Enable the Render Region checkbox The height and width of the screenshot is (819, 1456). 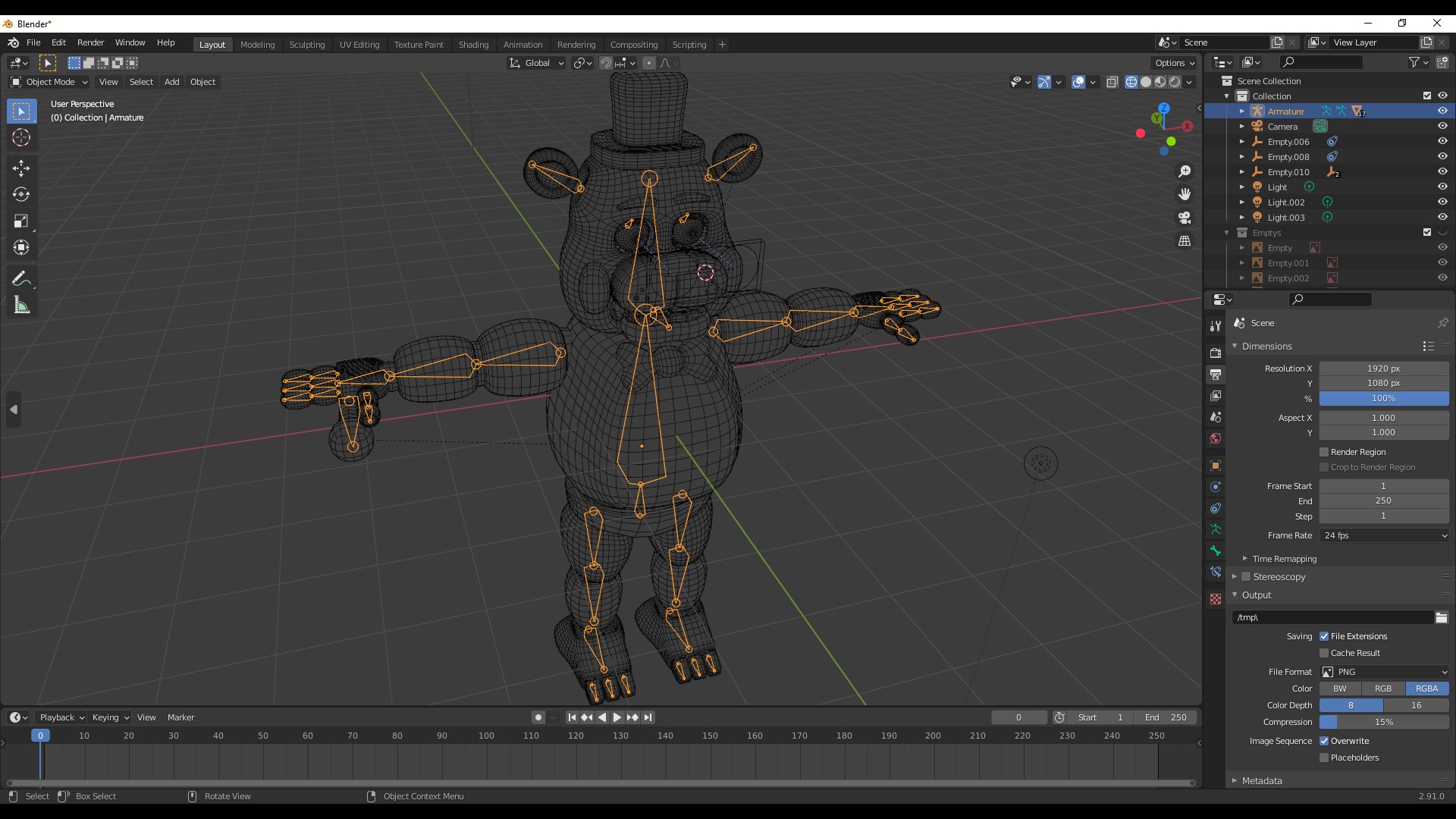click(x=1324, y=452)
